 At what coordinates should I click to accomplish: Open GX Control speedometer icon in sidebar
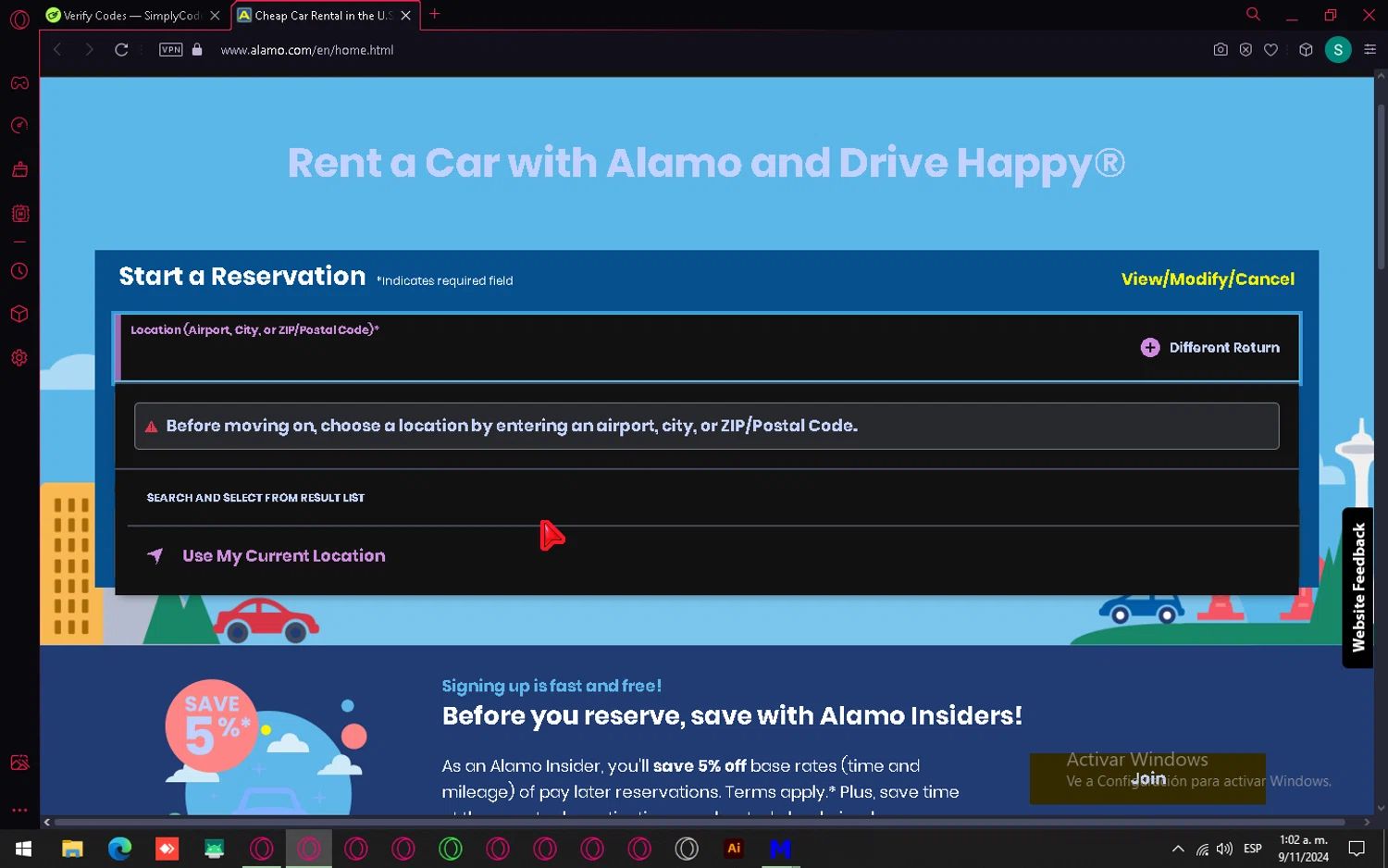[x=19, y=126]
